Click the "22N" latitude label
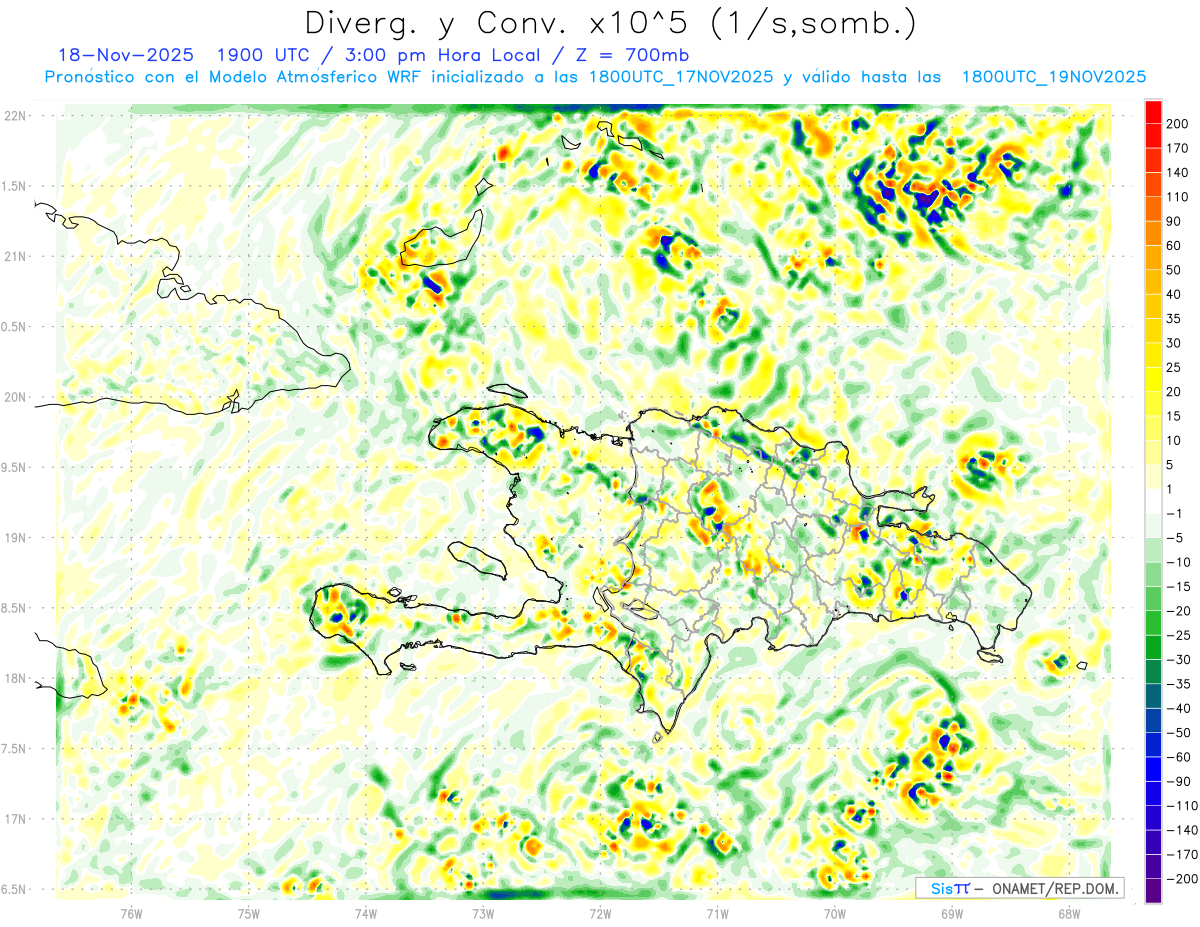Image resolution: width=1200 pixels, height=927 pixels. click(x=15, y=115)
